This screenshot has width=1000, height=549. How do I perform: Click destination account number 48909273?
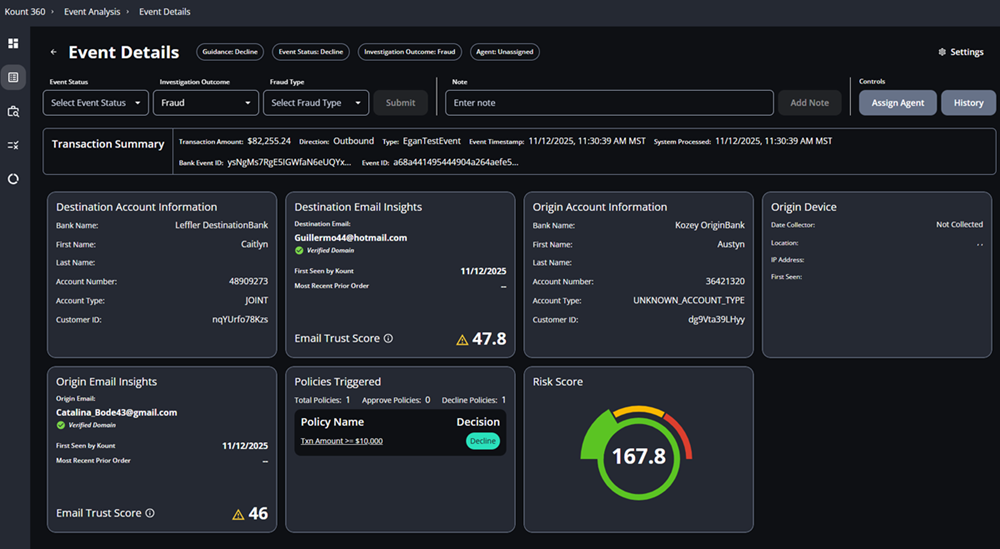249,281
